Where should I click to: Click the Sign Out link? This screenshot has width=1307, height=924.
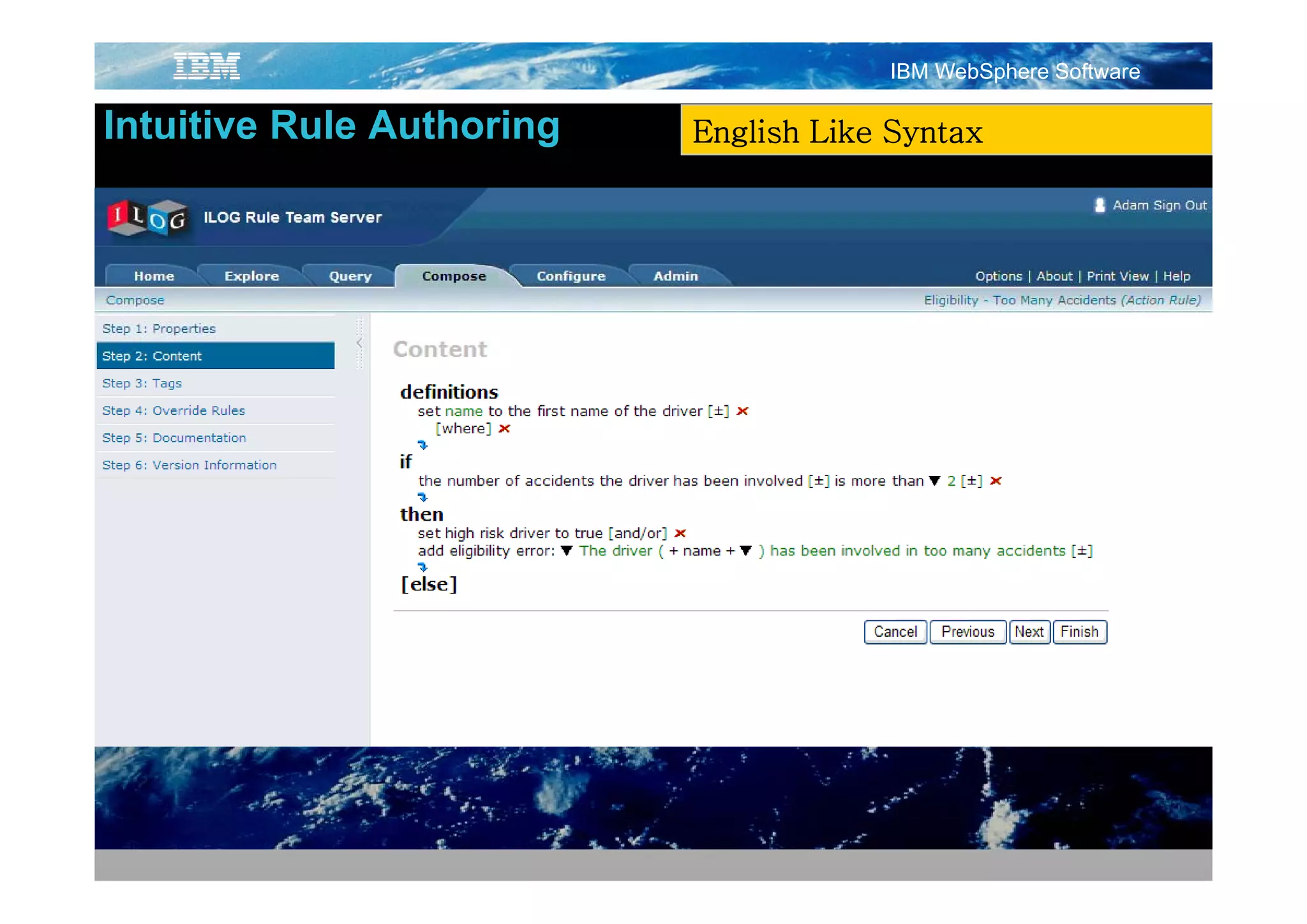(x=1179, y=205)
